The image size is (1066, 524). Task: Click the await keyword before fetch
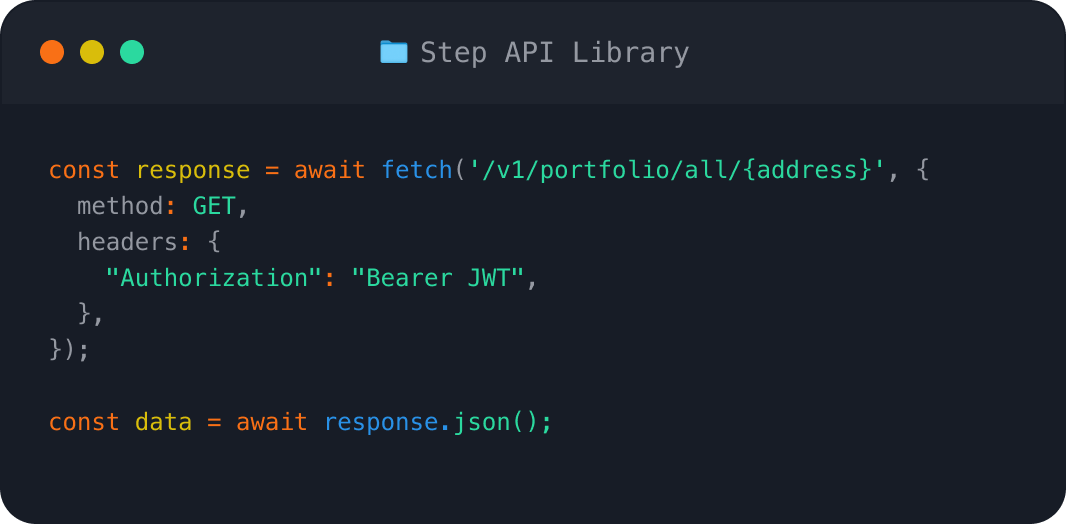[330, 170]
